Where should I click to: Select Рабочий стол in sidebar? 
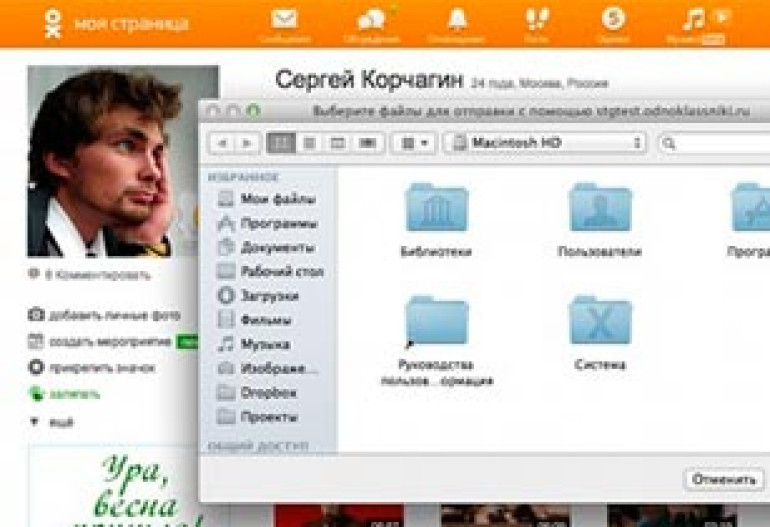coord(270,272)
